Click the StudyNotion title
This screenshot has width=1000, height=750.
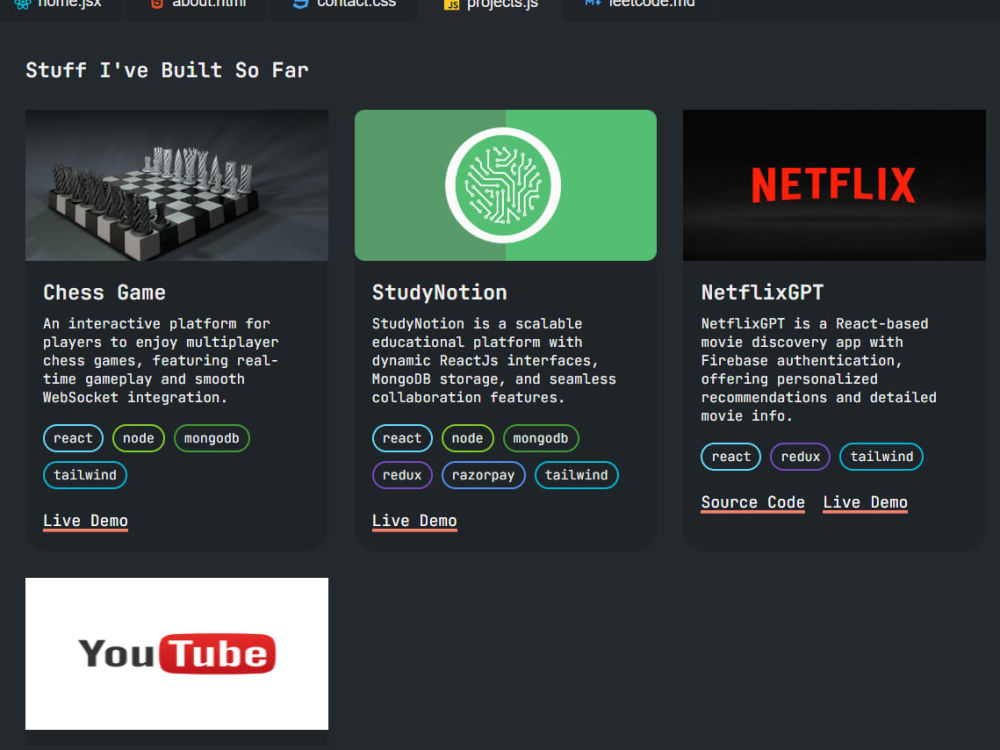point(439,293)
